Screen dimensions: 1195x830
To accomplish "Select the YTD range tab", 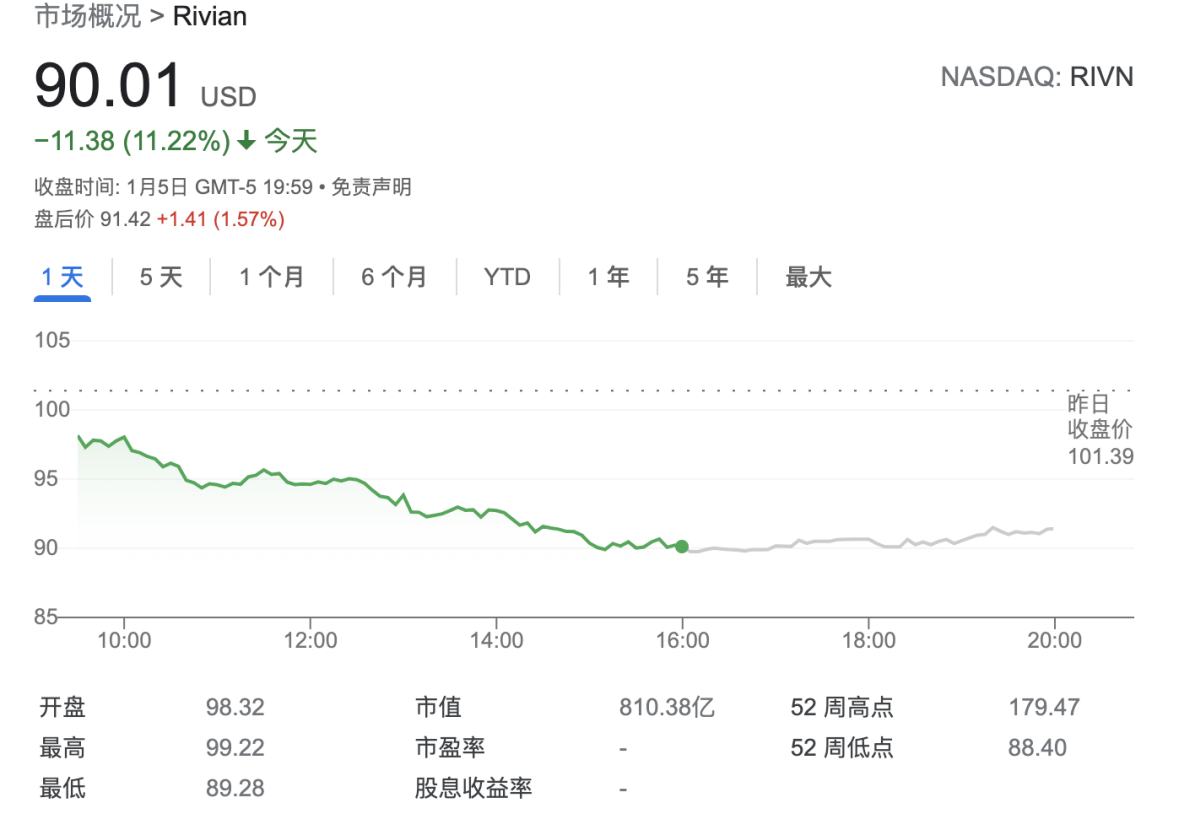I will 507,277.
